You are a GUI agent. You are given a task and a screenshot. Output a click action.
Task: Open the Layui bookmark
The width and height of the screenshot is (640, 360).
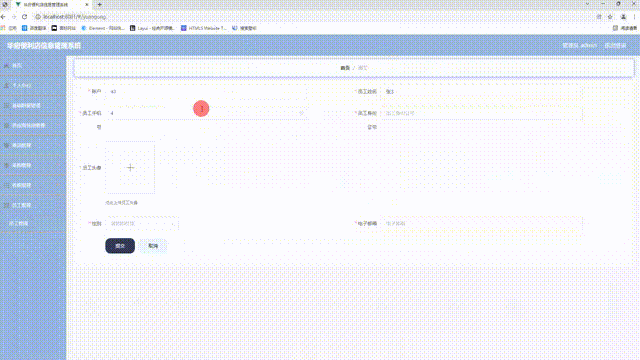(152, 28)
